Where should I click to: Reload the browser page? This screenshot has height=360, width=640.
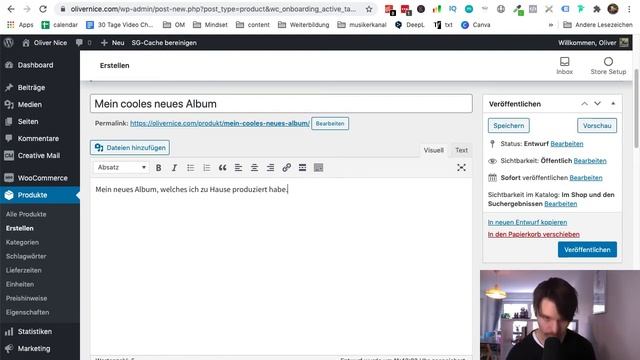pyautogui.click(x=43, y=9)
